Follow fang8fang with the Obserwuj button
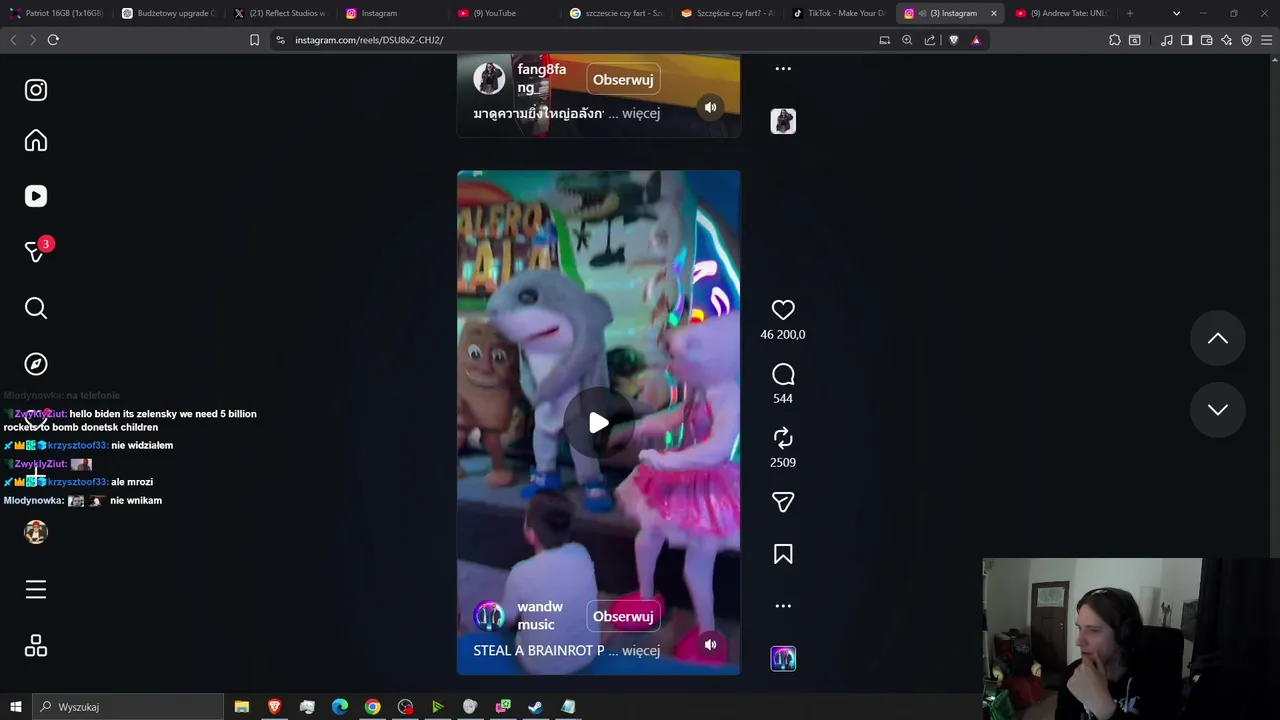Image resolution: width=1280 pixels, height=720 pixels. tap(623, 80)
